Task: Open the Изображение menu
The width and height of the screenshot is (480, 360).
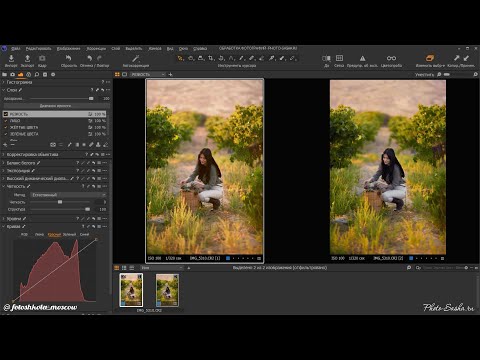Action: (x=68, y=49)
